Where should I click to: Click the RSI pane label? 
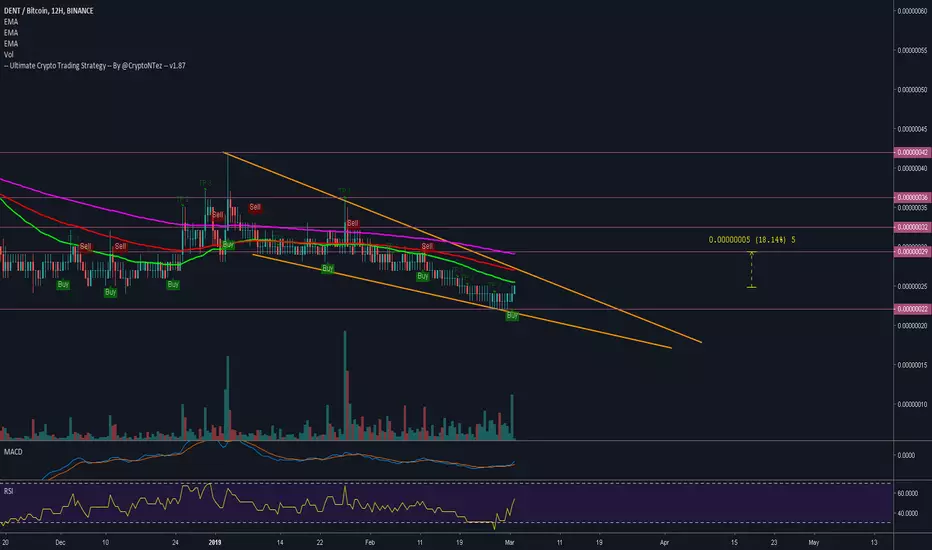click(x=8, y=492)
